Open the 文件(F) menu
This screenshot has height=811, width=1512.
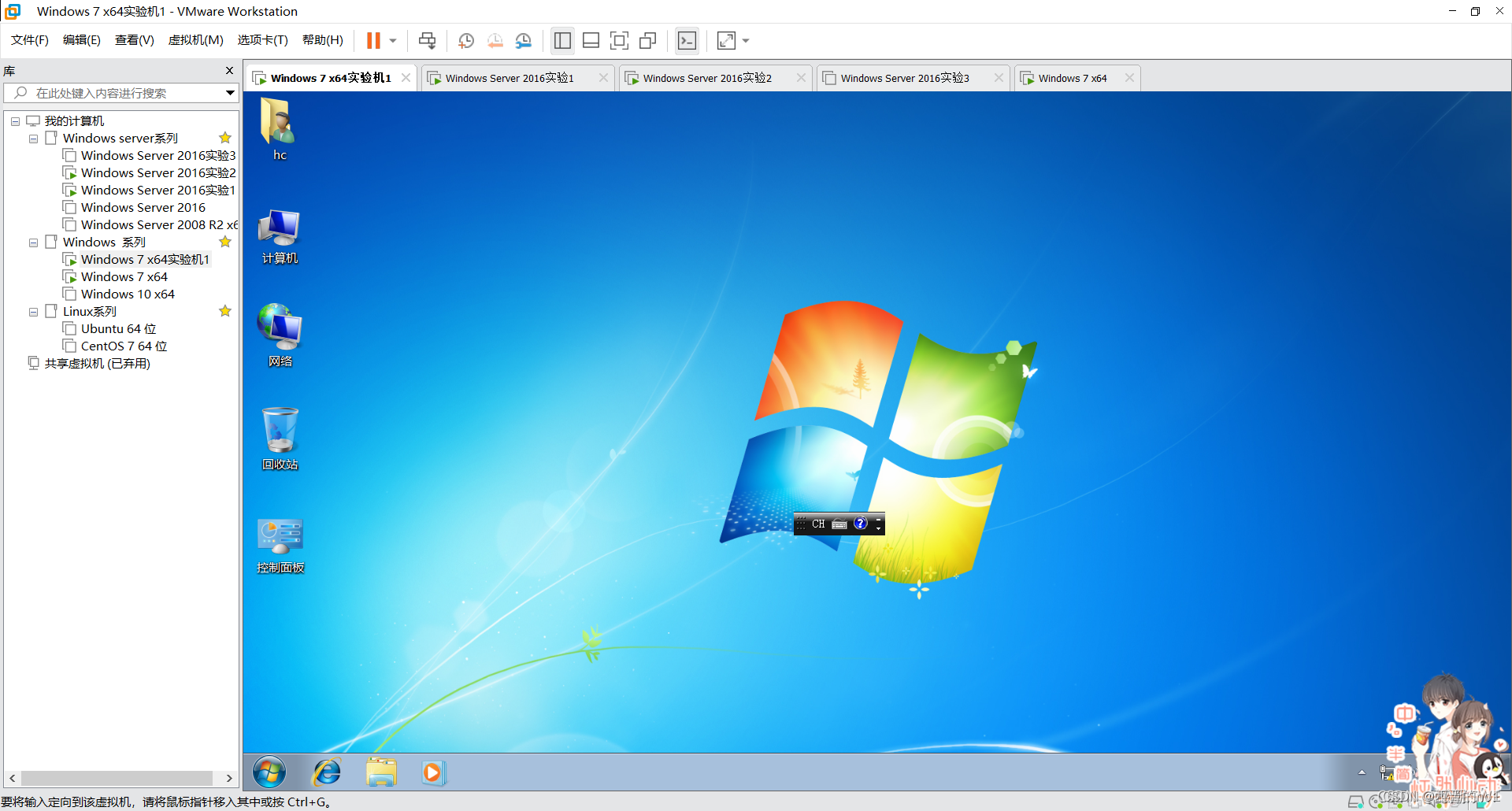tap(30, 40)
